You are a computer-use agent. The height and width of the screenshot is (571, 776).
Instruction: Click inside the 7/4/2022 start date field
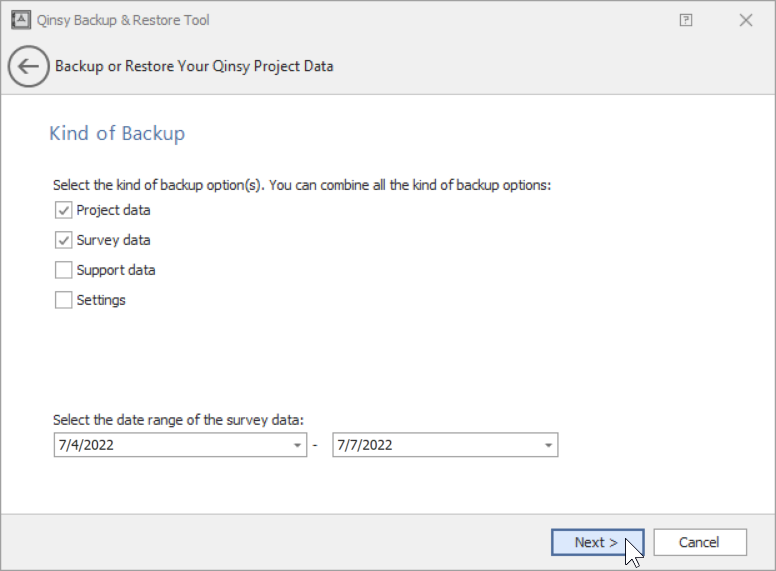pyautogui.click(x=170, y=445)
